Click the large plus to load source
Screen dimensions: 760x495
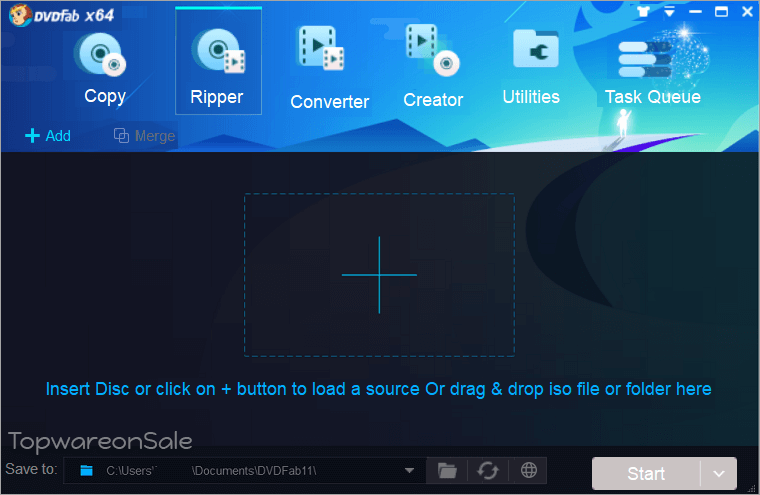click(x=379, y=275)
